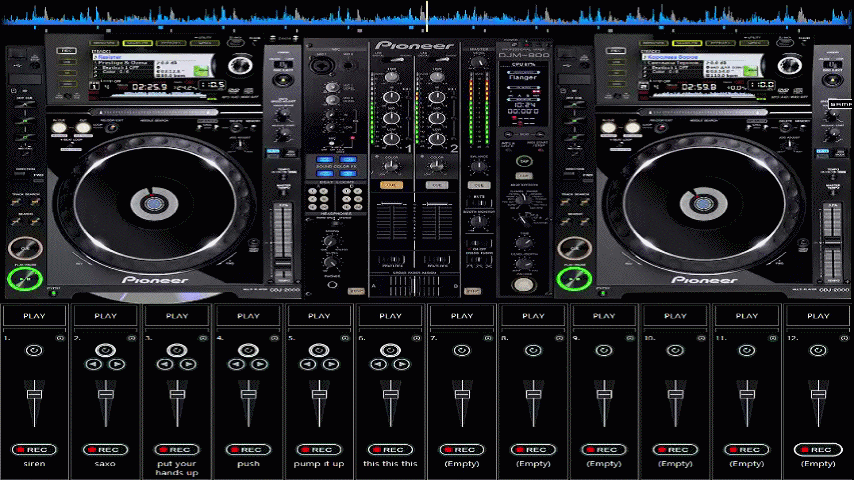This screenshot has height=480, width=854.
Task: Set loop OUT point on right deck
Action: tap(632, 129)
